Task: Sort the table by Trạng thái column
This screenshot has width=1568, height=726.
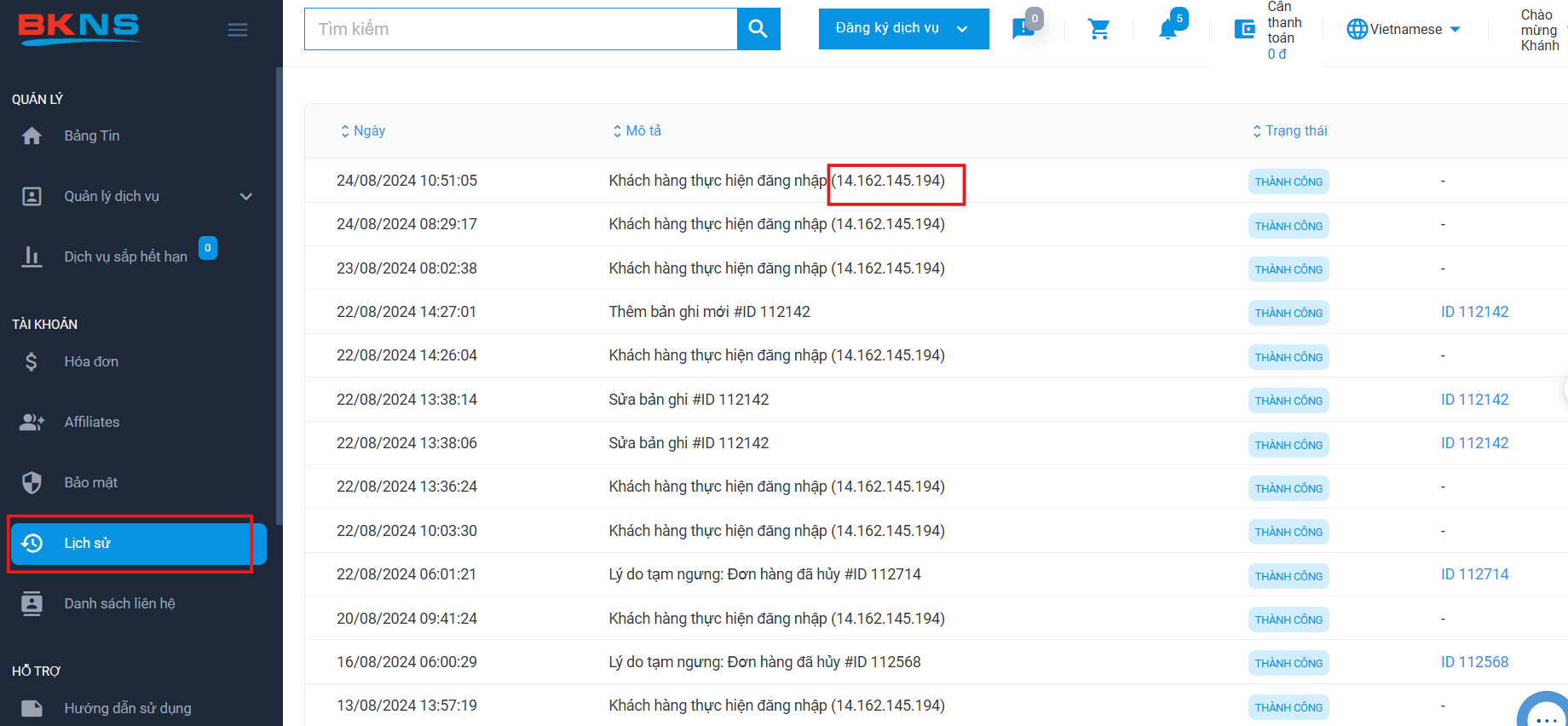Action: click(x=1289, y=130)
